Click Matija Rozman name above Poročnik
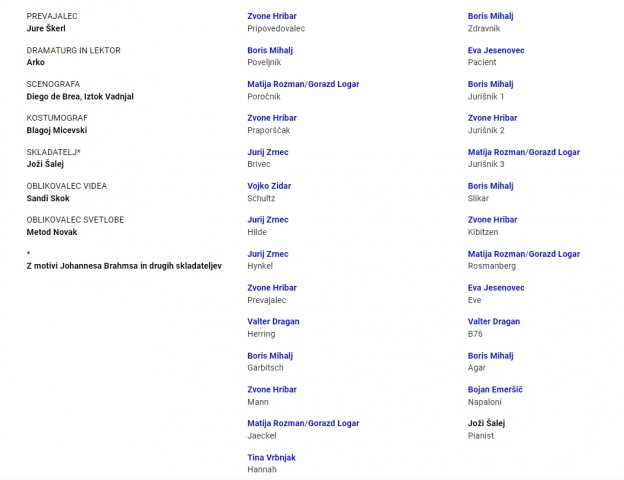Viewport: 624px width, 480px height. 275,84
